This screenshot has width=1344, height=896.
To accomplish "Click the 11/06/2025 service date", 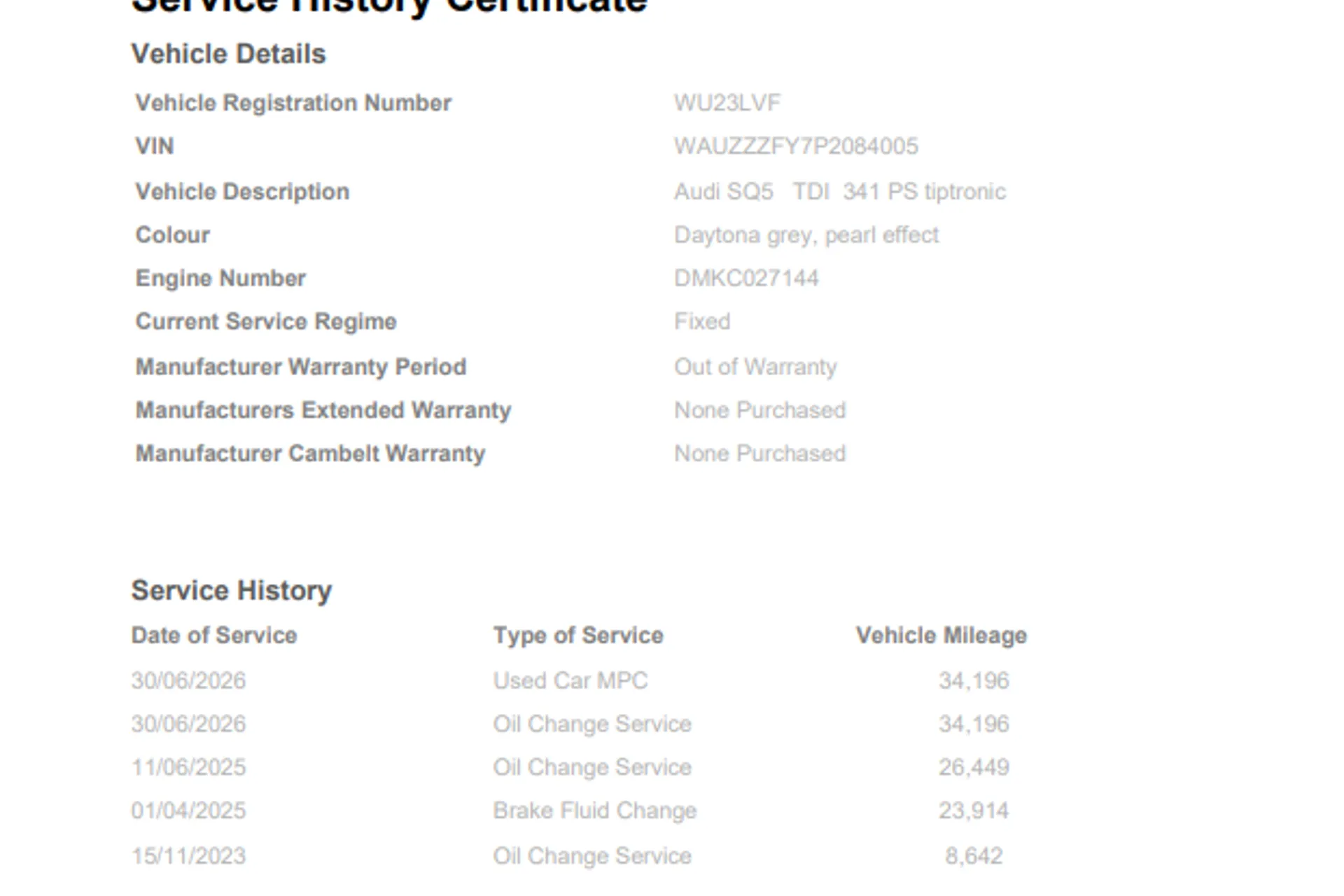I will pos(189,767).
